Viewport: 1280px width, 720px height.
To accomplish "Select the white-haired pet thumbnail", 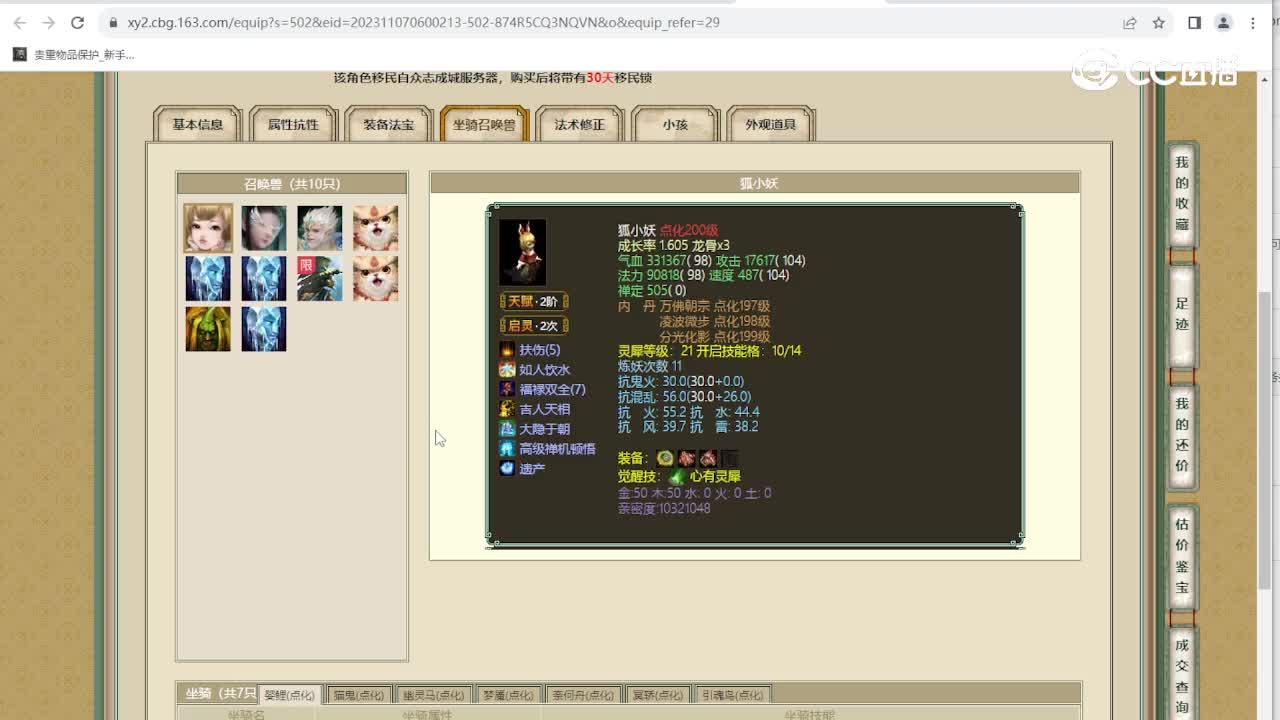I will 320,228.
